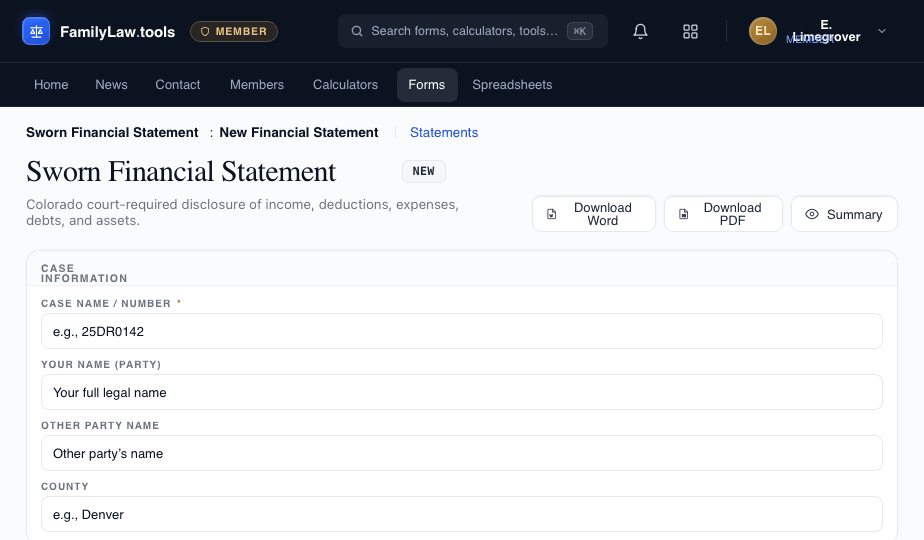Click the FamilyLaw.tools site title
Screen dimensions: 924x540
pyautogui.click(x=117, y=32)
